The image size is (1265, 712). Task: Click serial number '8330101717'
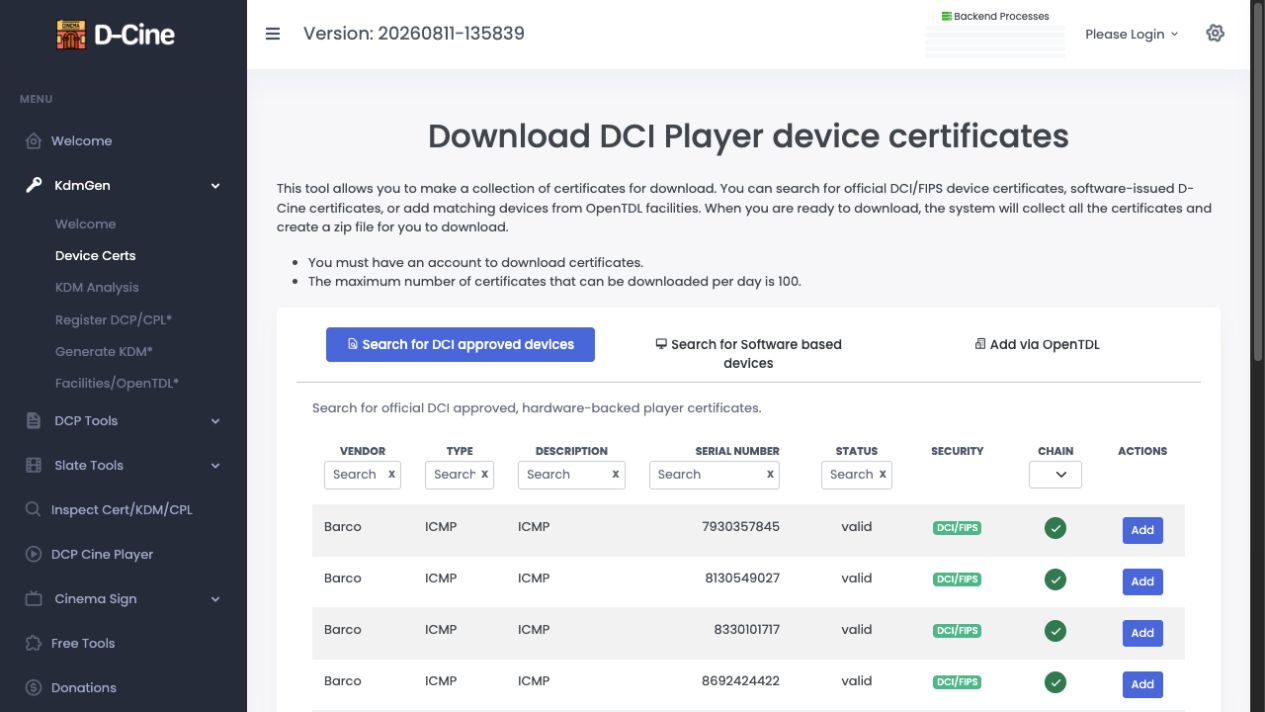[x=747, y=630]
